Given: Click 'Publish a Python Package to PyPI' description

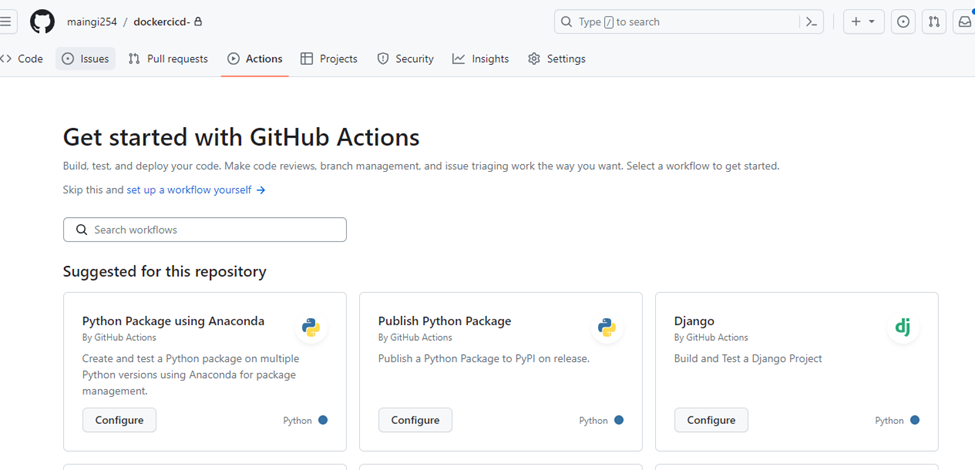Looking at the screenshot, I should pos(484,359).
